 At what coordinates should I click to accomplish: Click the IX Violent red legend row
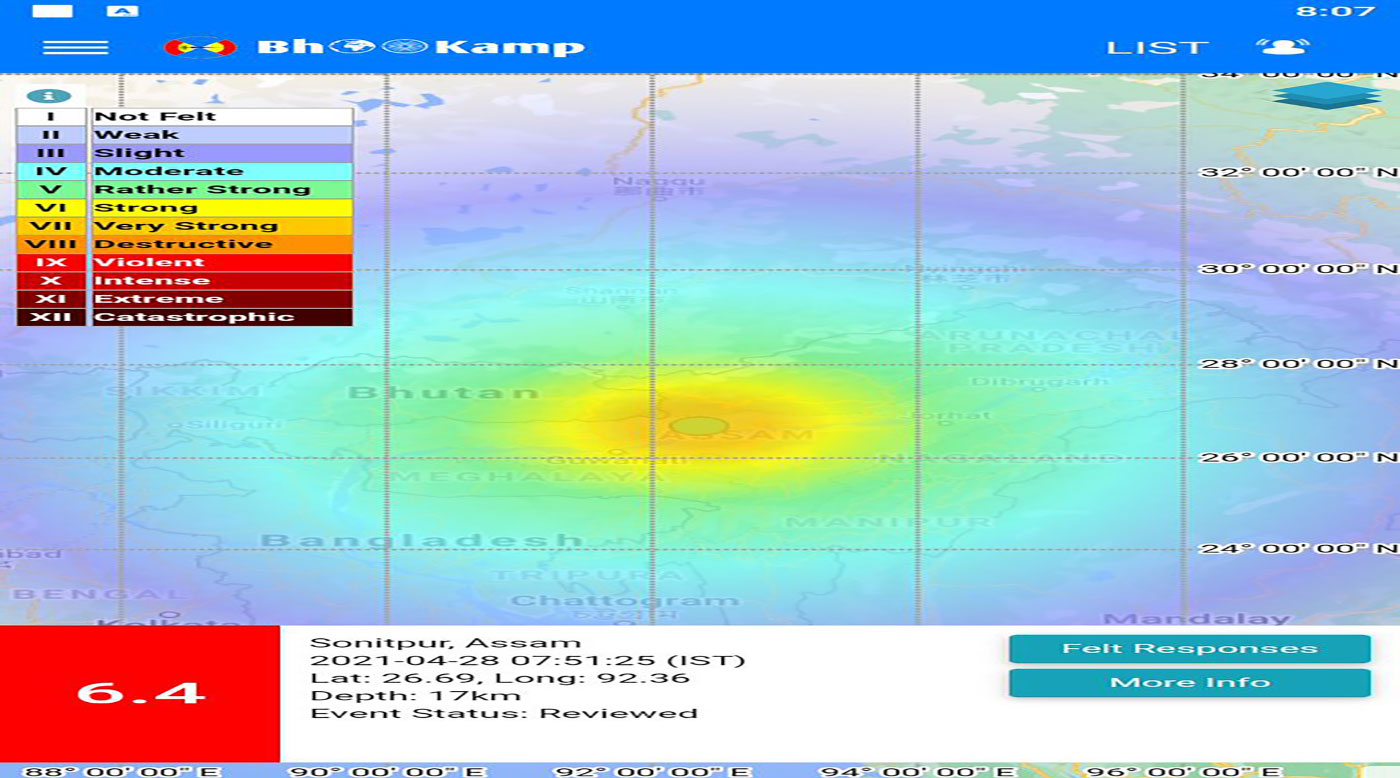(x=185, y=262)
